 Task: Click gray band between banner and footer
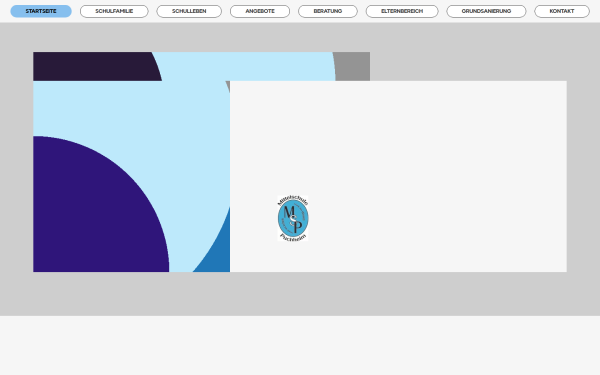click(300, 293)
